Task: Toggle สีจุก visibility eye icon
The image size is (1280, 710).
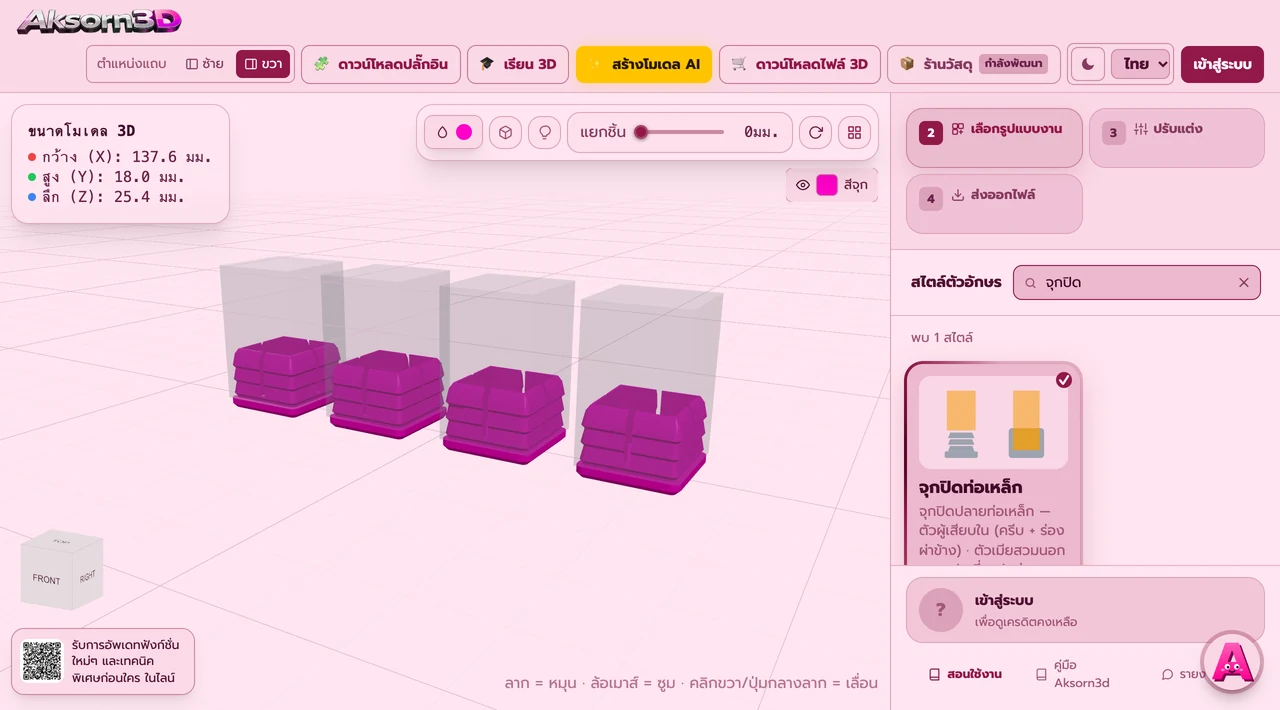Action: (803, 185)
